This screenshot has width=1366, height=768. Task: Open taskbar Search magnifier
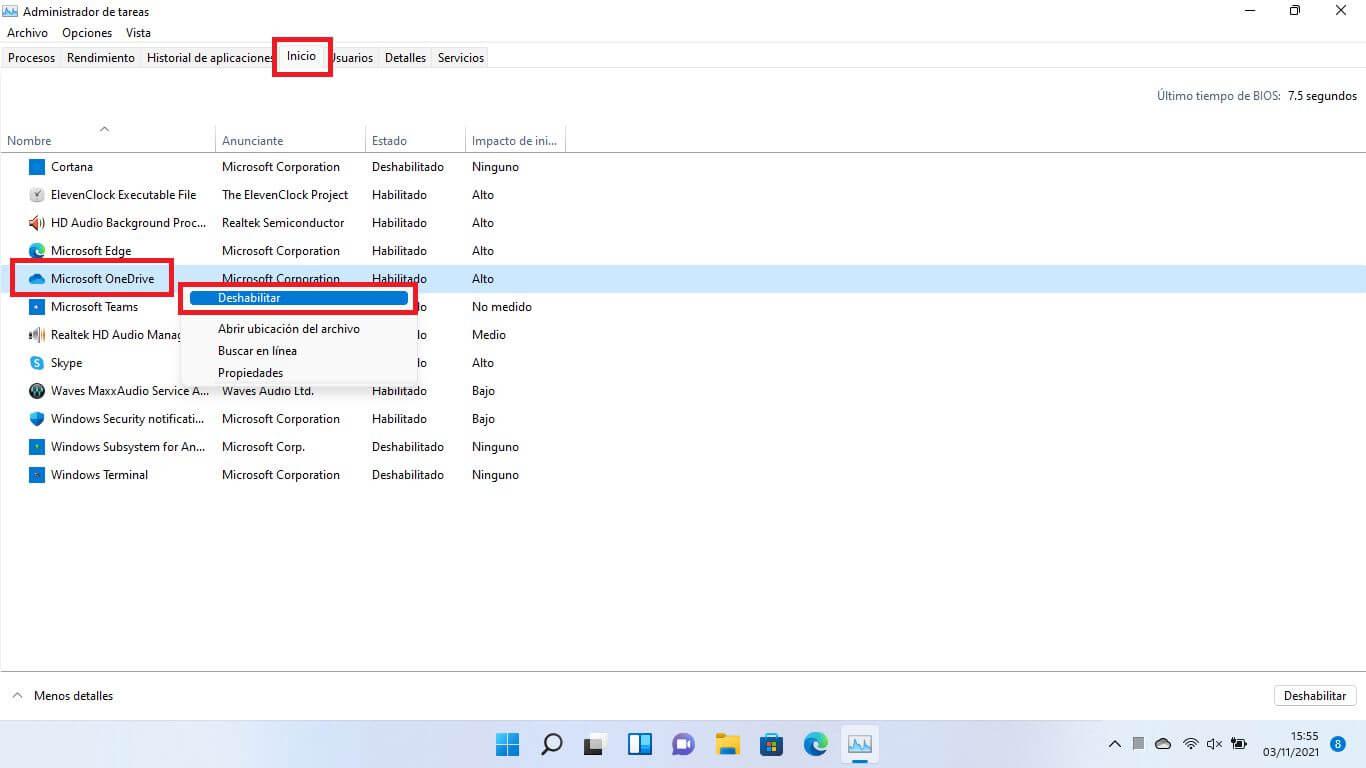551,744
